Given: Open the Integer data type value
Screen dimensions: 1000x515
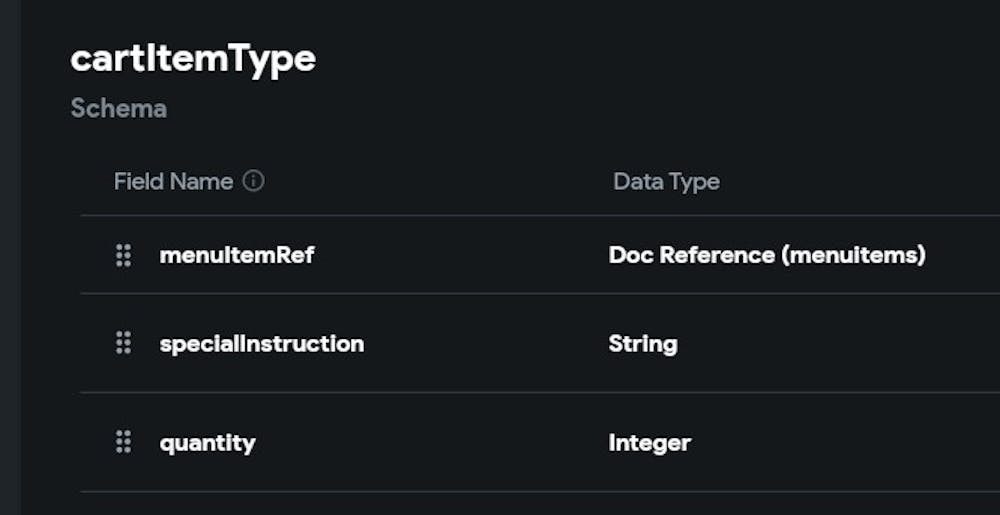Looking at the screenshot, I should [x=650, y=442].
